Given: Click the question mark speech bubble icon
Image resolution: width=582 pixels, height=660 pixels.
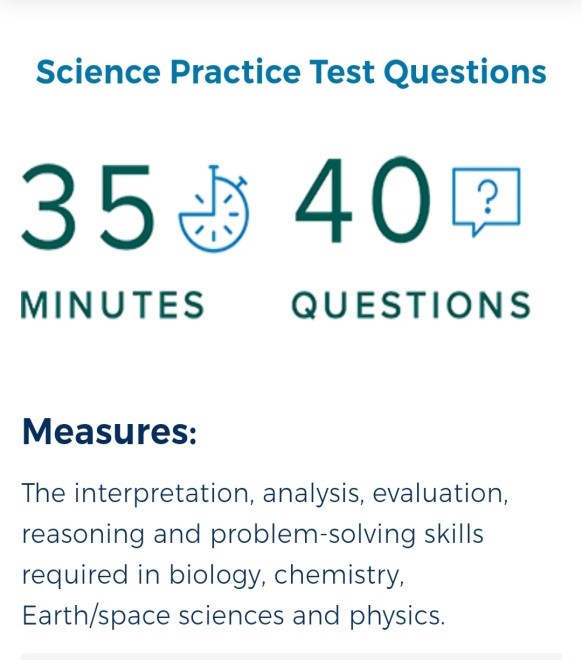Looking at the screenshot, I should (486, 202).
